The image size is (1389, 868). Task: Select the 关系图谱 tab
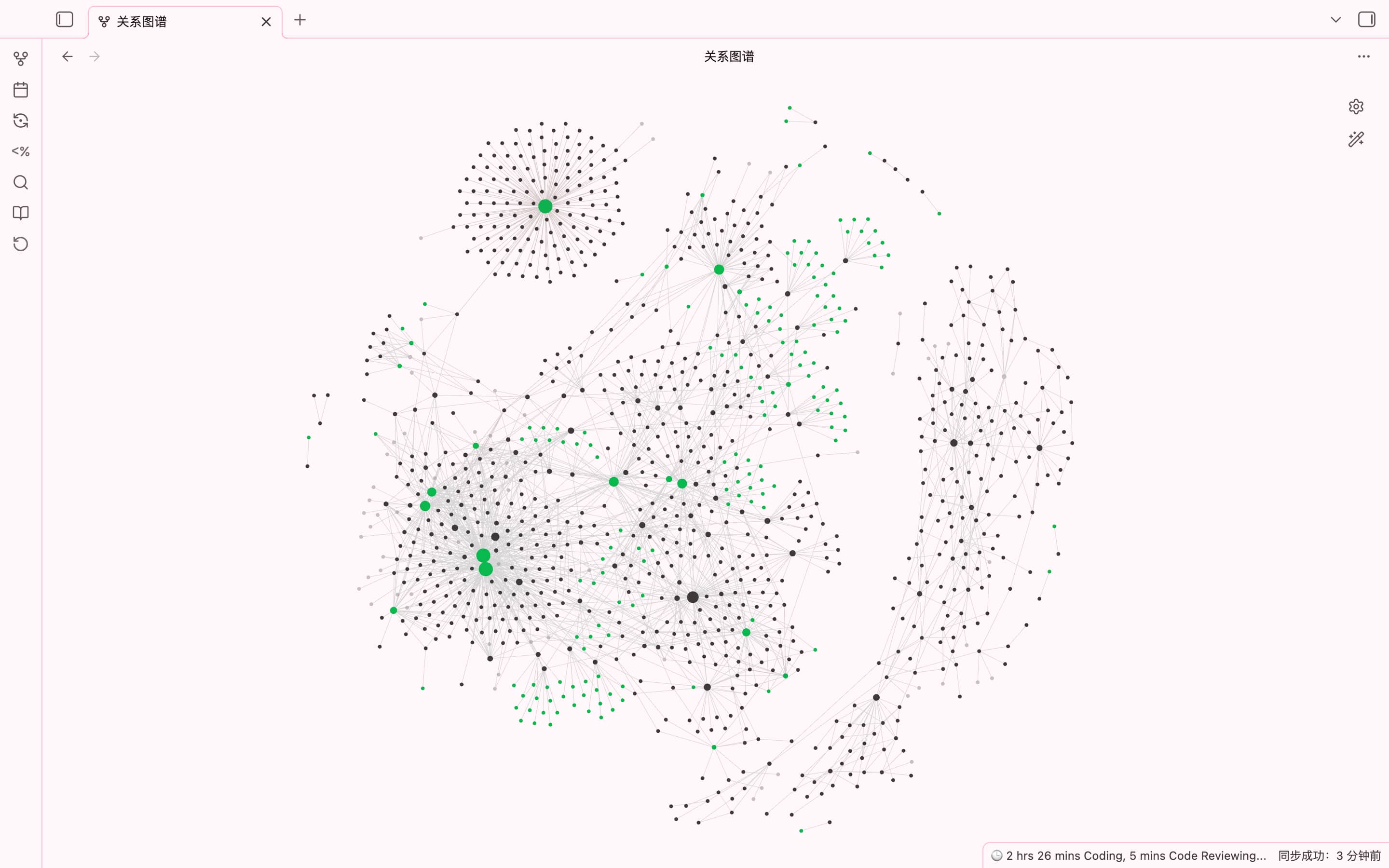click(x=172, y=22)
